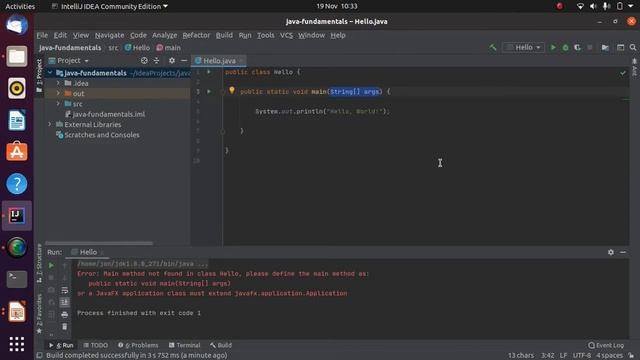Open the Project view selector dropdown
The height and width of the screenshot is (360, 640).
tap(69, 60)
